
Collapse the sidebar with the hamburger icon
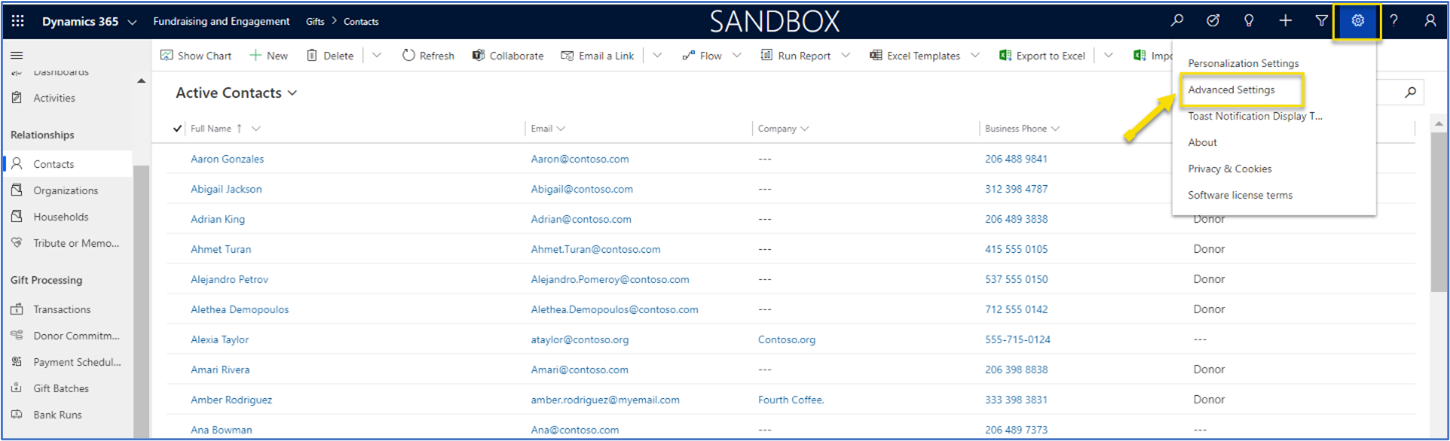click(x=16, y=56)
